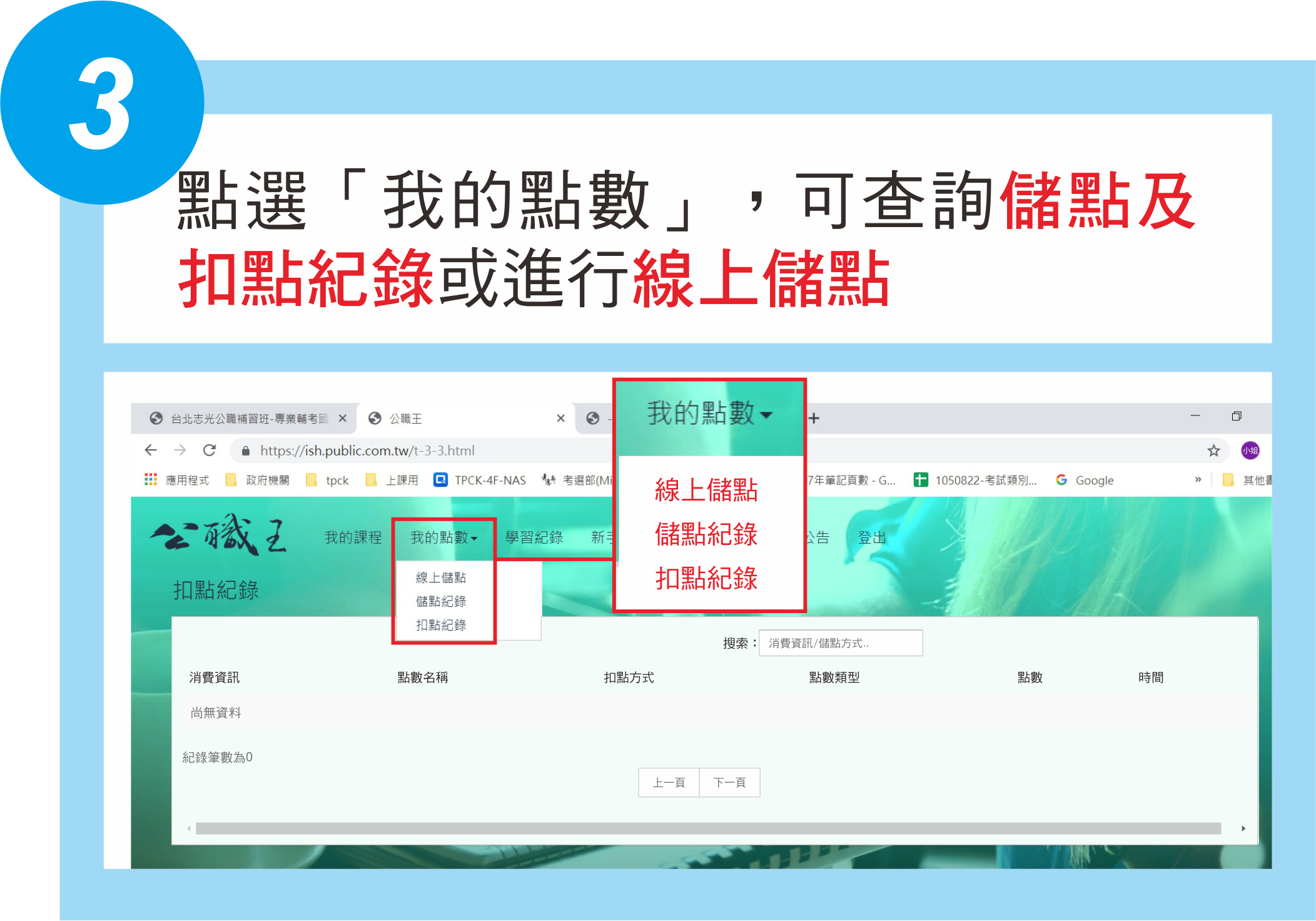
Task: Click the 公職王 calligraphy site logo
Action: (219, 535)
